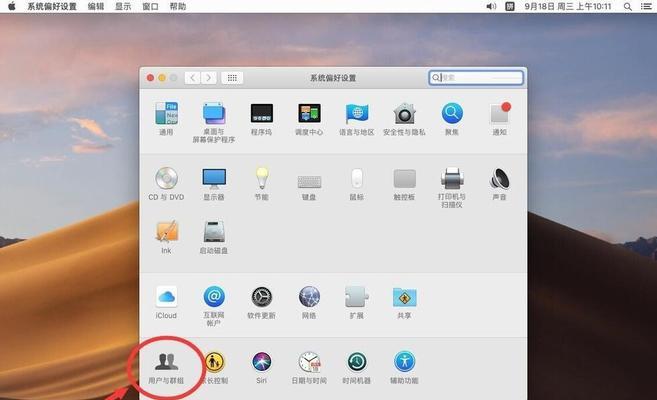Minimize the 系统偏好设置 window
The image size is (657, 400).
coord(162,77)
